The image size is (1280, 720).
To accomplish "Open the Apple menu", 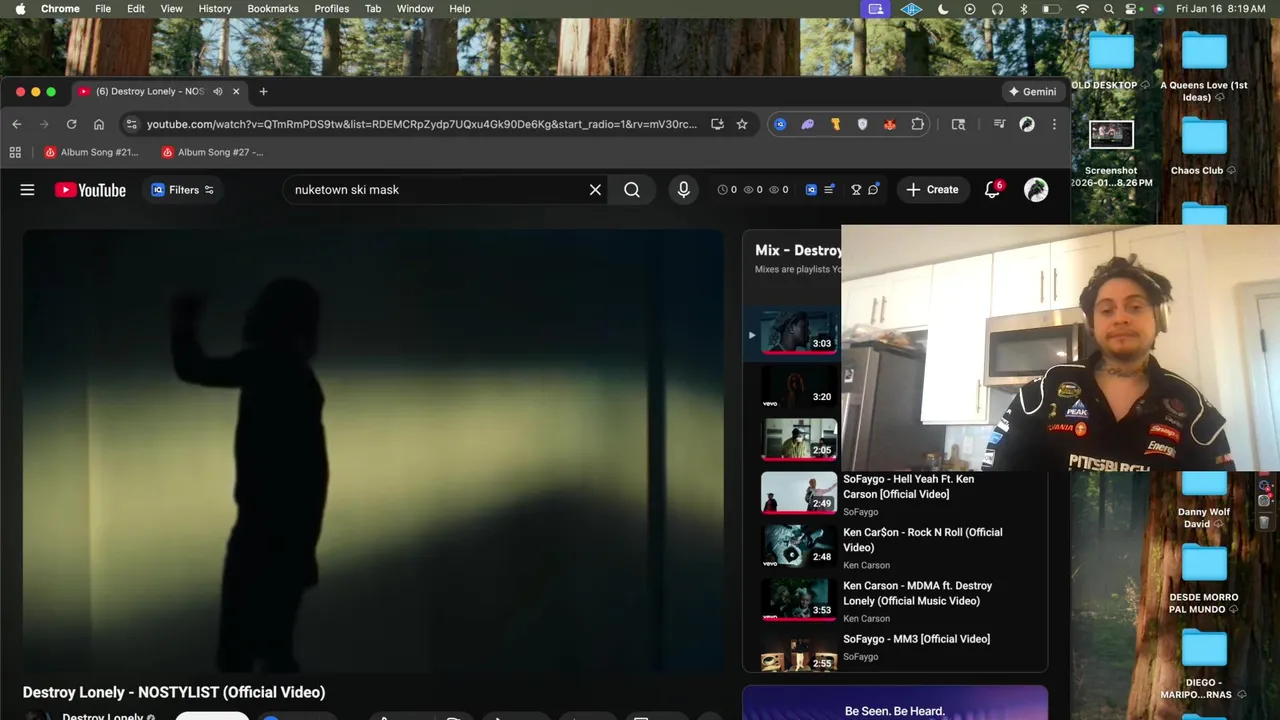I will pyautogui.click(x=20, y=9).
